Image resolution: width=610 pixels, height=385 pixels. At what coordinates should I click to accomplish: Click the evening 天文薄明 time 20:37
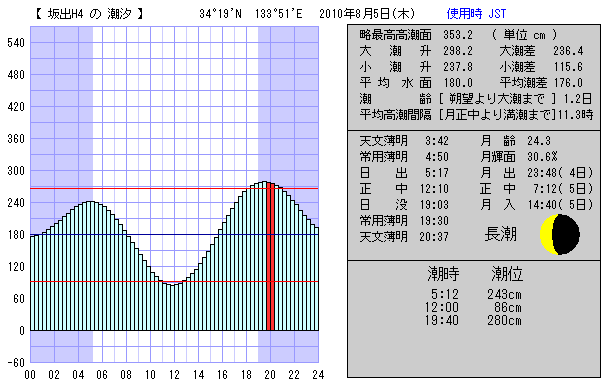(x=434, y=236)
